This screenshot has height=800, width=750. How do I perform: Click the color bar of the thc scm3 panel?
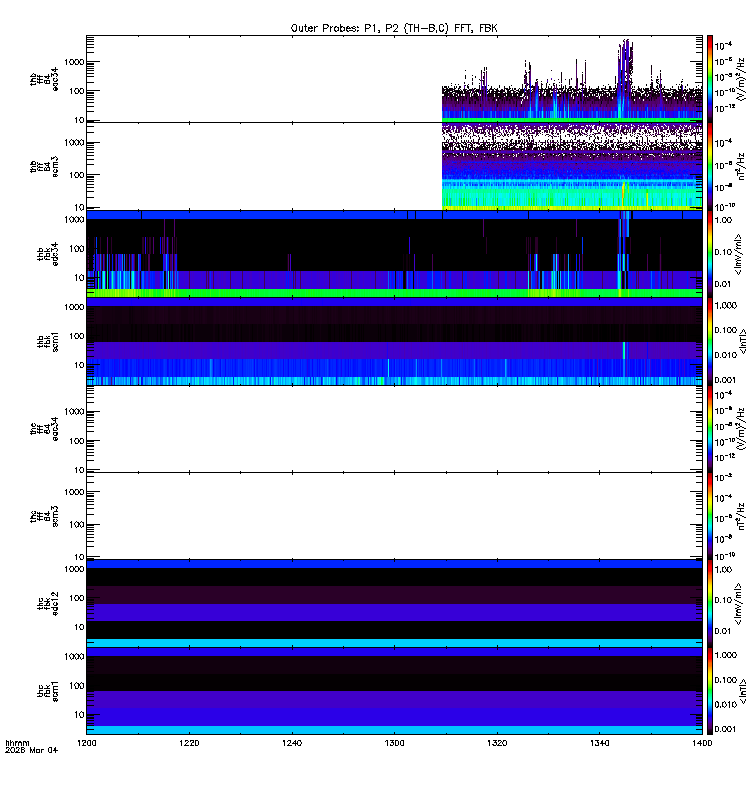pyautogui.click(x=709, y=516)
